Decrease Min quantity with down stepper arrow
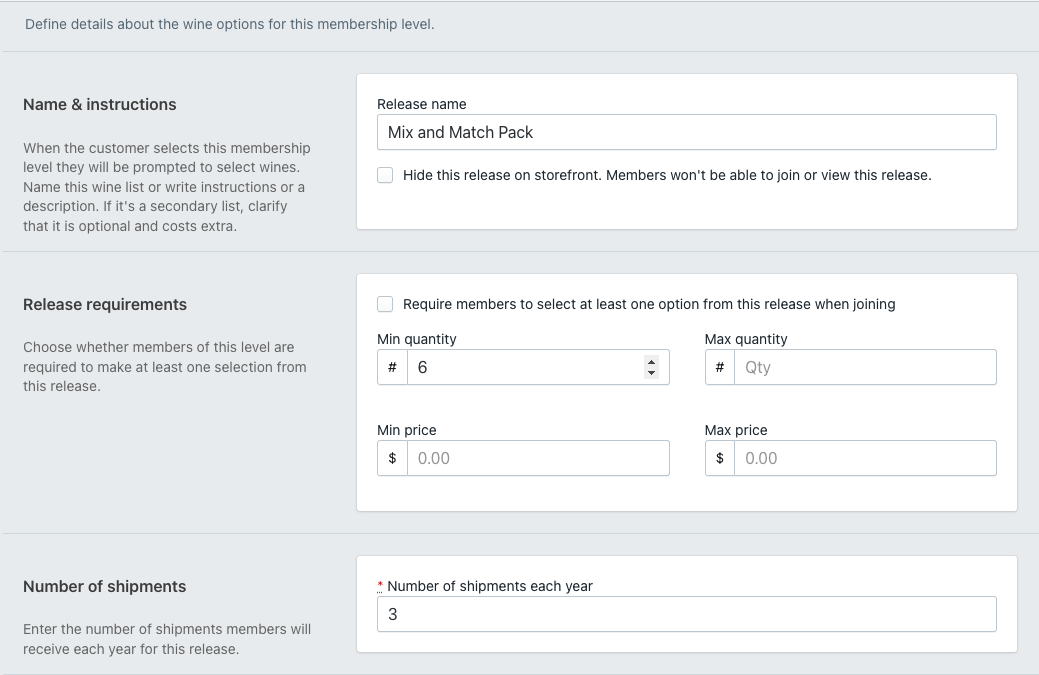Image resolution: width=1039 pixels, height=675 pixels. point(652,373)
